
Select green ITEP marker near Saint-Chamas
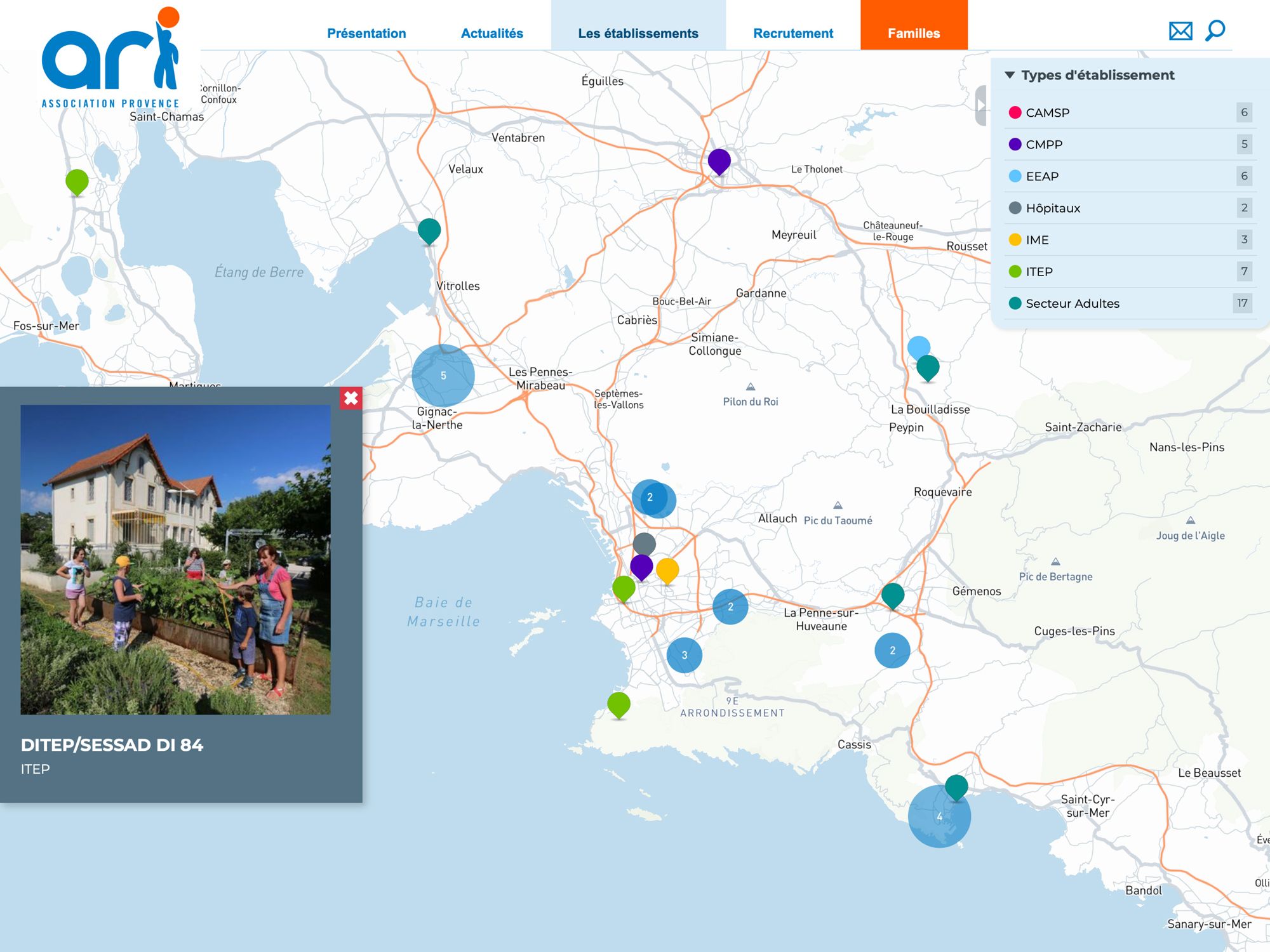pos(77,181)
